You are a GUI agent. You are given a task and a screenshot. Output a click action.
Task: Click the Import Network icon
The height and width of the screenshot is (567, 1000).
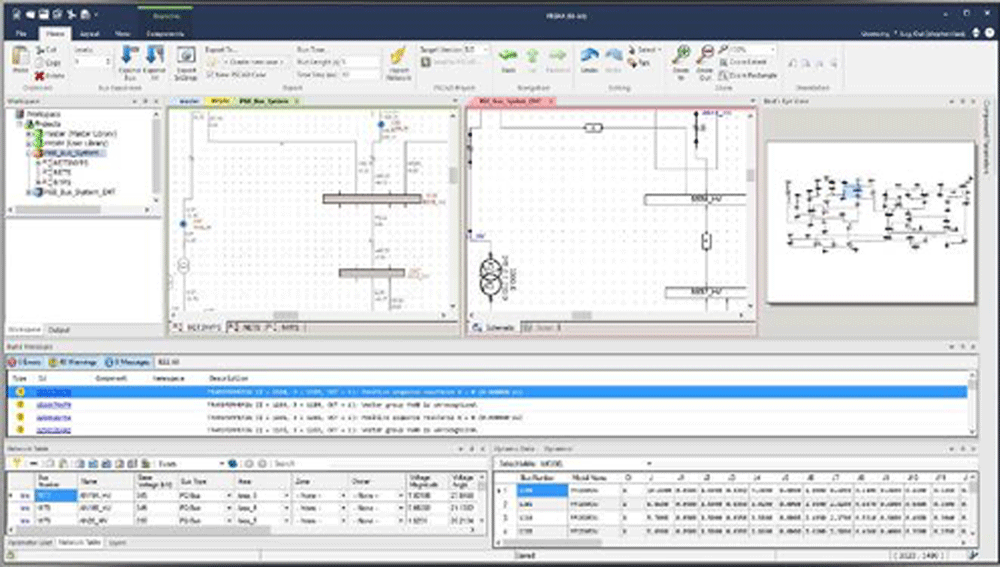(398, 58)
